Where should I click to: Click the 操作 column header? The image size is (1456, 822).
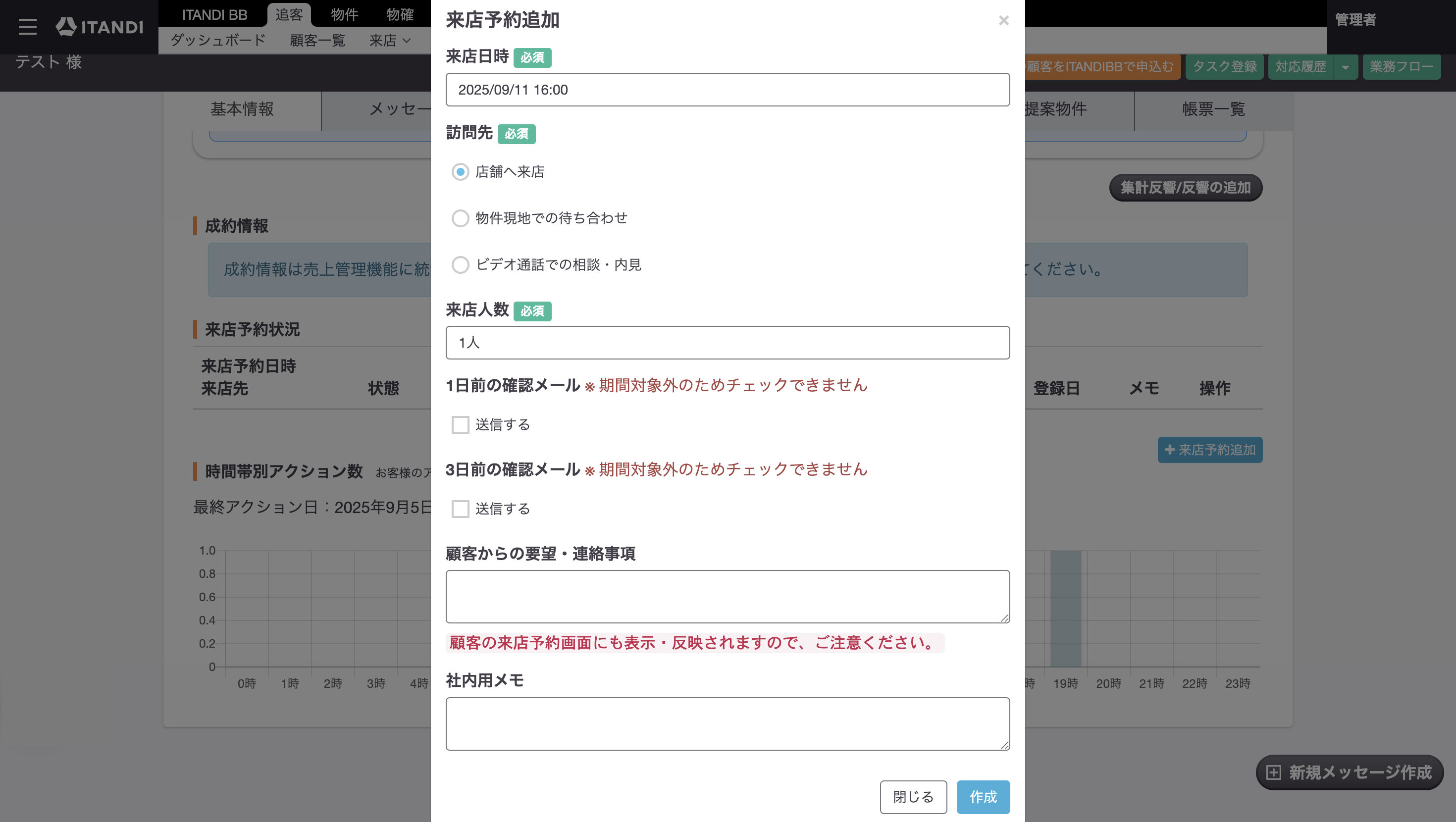click(x=1214, y=388)
